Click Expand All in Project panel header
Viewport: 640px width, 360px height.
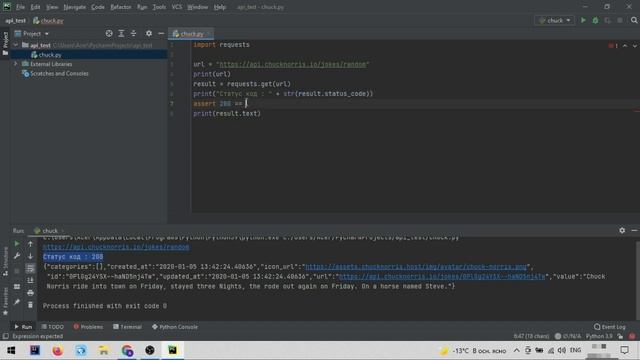[x=121, y=33]
